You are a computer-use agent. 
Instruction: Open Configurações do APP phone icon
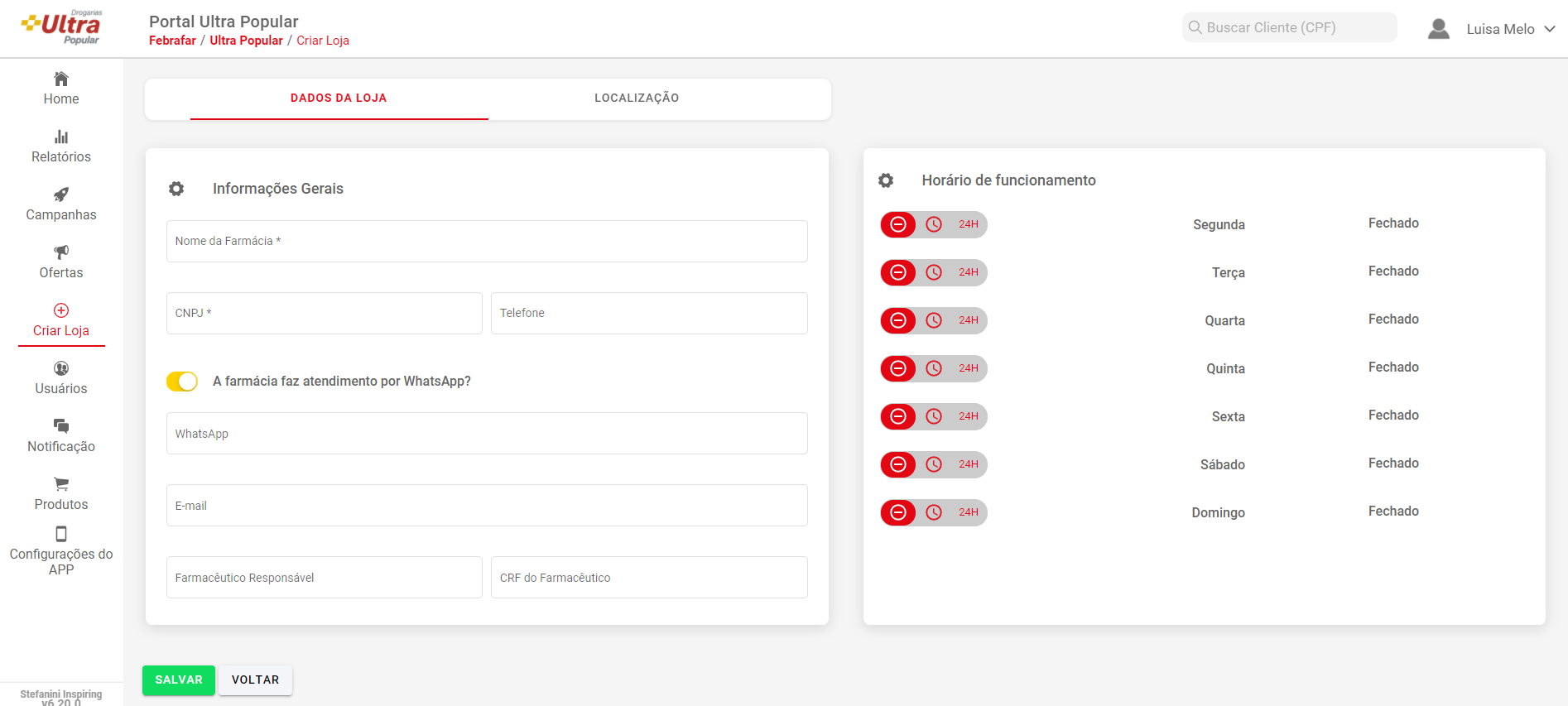61,535
